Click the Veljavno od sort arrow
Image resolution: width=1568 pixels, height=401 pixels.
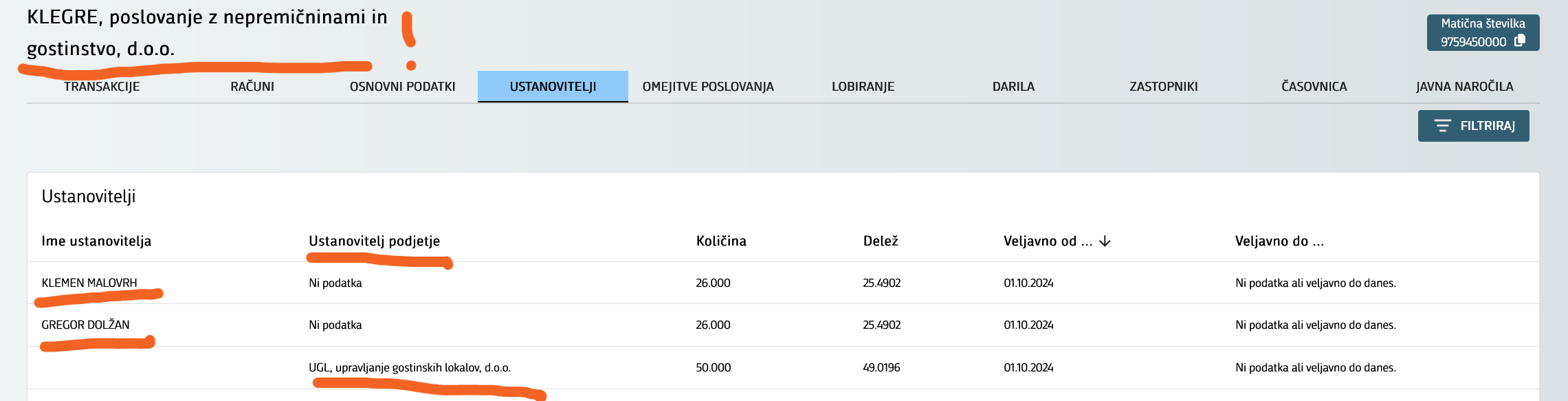(x=1105, y=241)
